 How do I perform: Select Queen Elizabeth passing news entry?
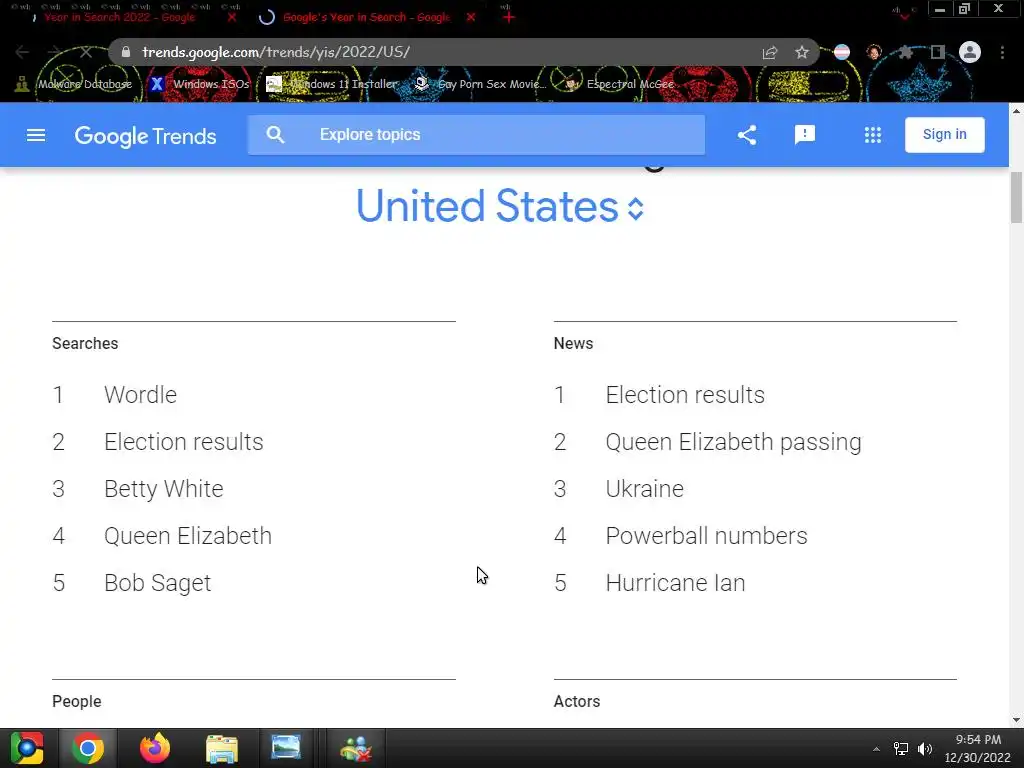coord(733,442)
